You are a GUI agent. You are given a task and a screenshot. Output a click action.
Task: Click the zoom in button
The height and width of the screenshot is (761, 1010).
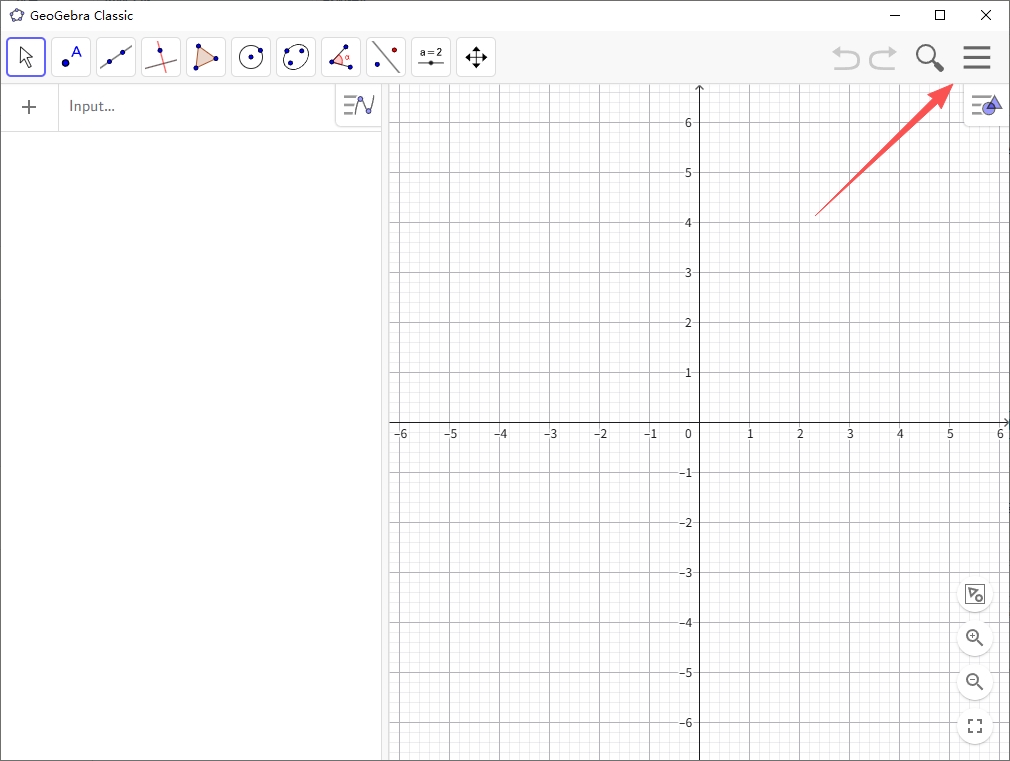click(x=975, y=638)
